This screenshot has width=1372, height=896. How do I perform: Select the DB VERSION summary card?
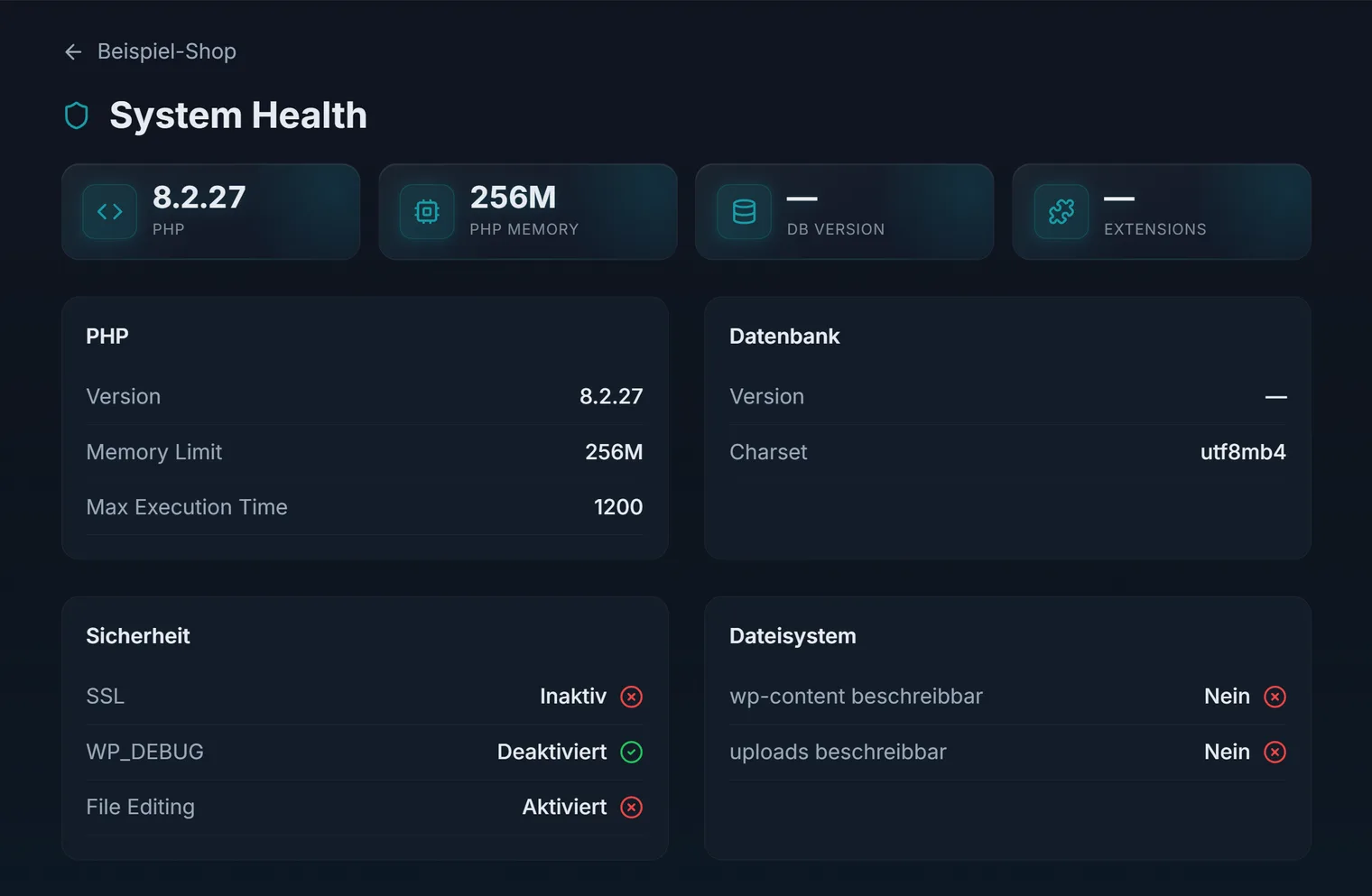pyautogui.click(x=845, y=212)
